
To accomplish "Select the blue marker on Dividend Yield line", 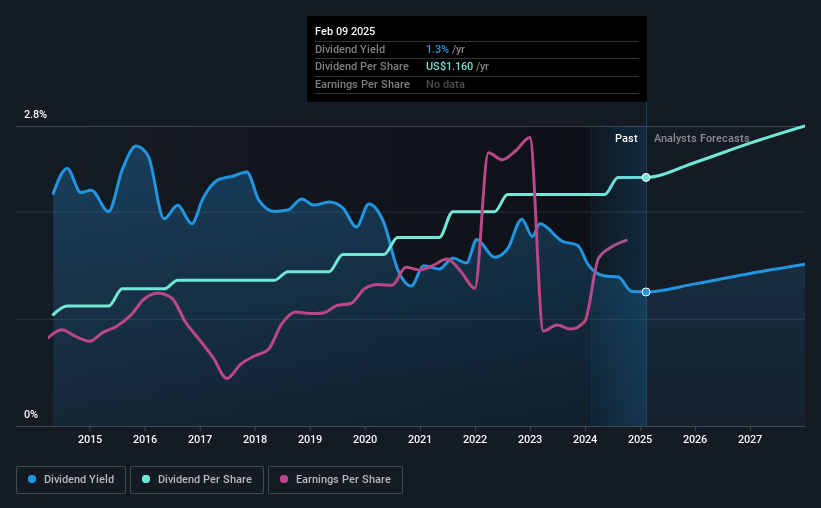I will (646, 292).
